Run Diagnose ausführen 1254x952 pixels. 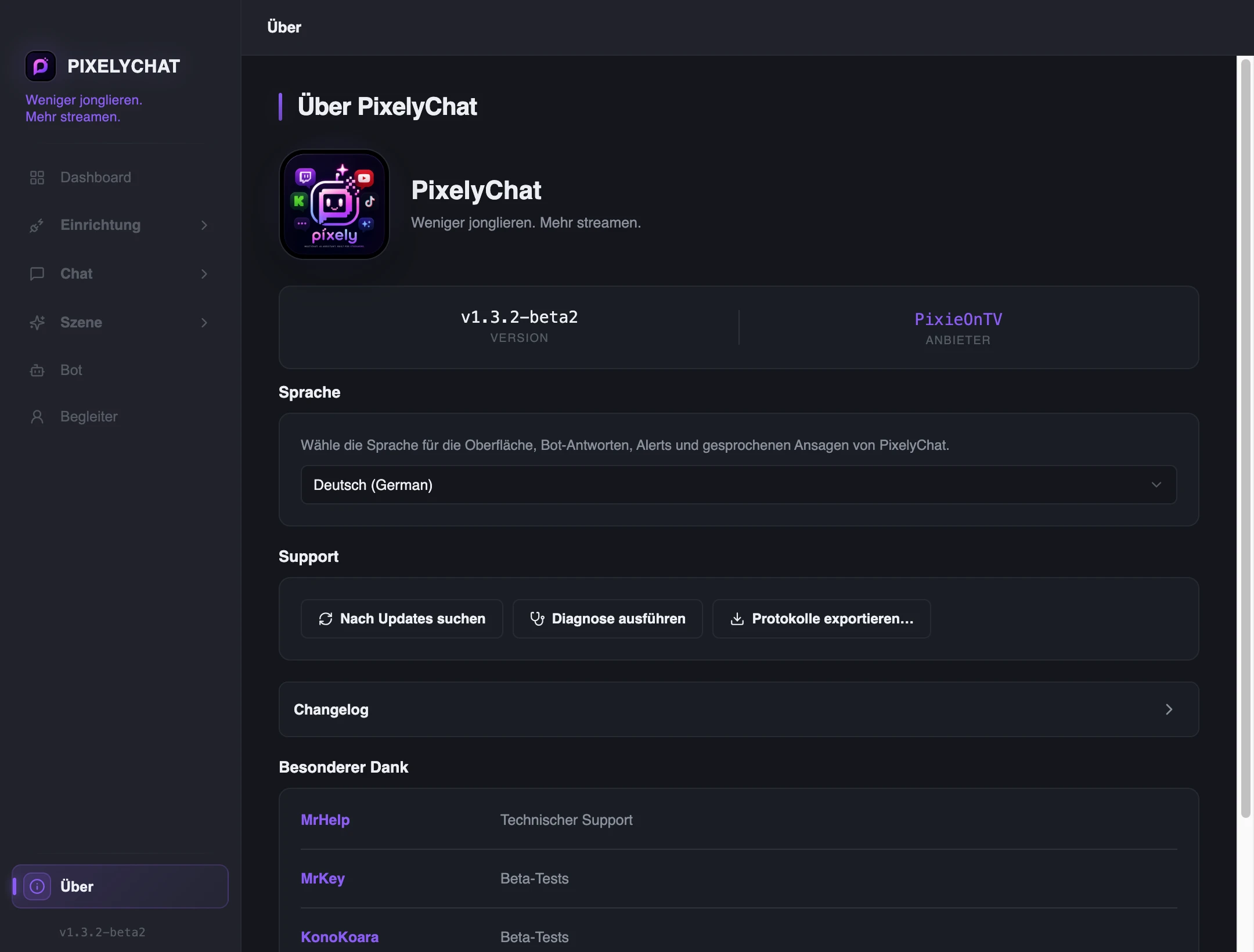(x=607, y=619)
